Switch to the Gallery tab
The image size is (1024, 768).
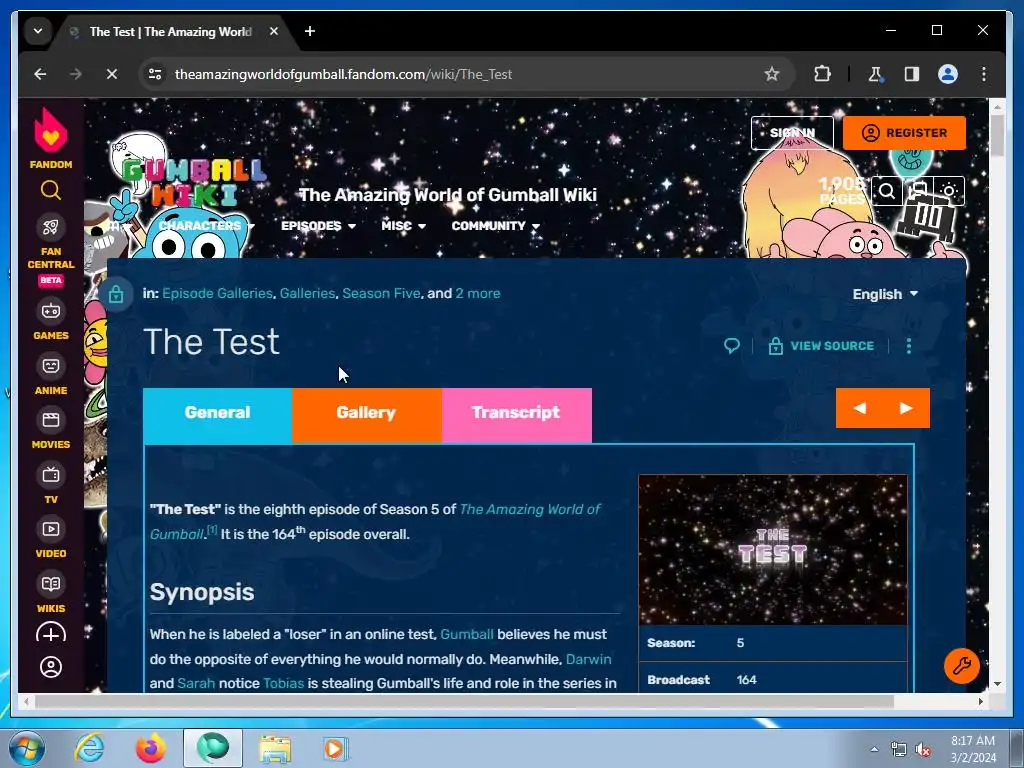366,415
